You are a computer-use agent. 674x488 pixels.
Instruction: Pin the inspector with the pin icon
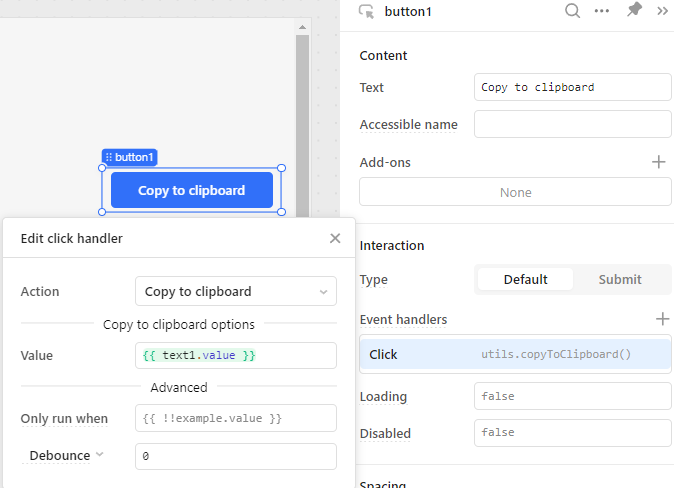click(x=634, y=10)
